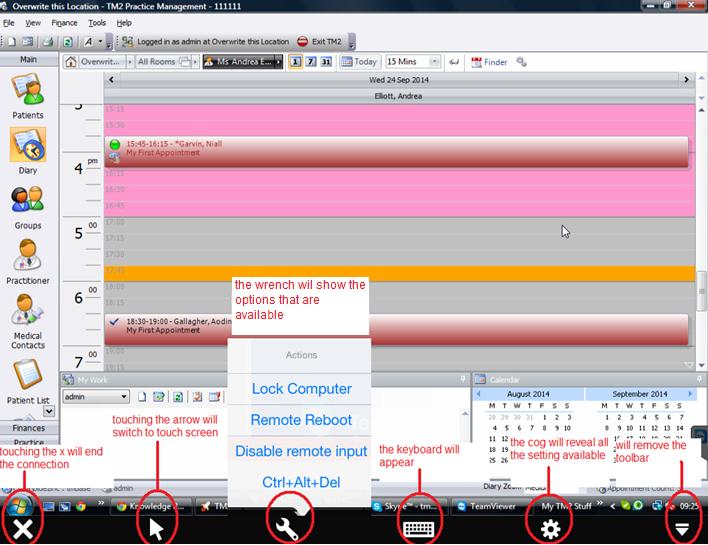The width and height of the screenshot is (708, 545).
Task: Click the toolbar overflow handle after Exit TM2
Action: click(x=352, y=42)
